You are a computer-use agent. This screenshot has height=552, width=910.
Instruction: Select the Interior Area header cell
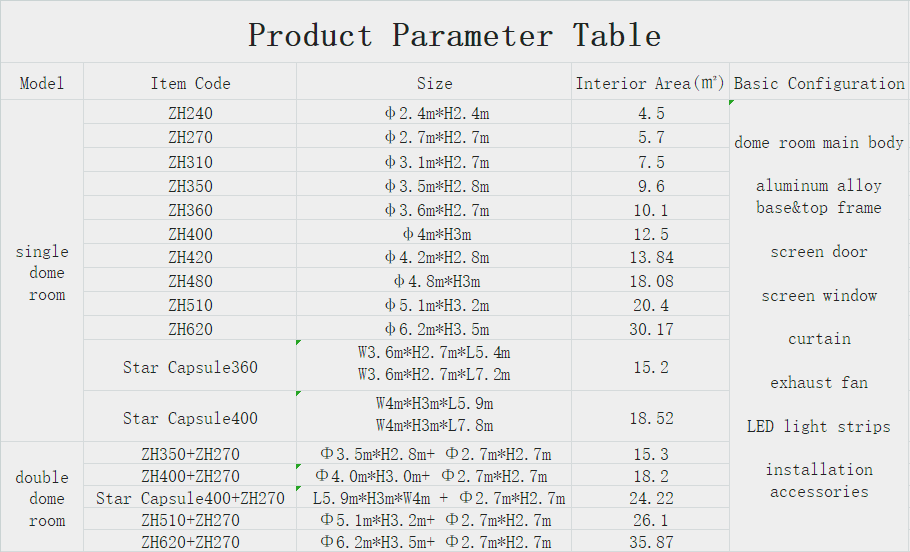click(650, 83)
